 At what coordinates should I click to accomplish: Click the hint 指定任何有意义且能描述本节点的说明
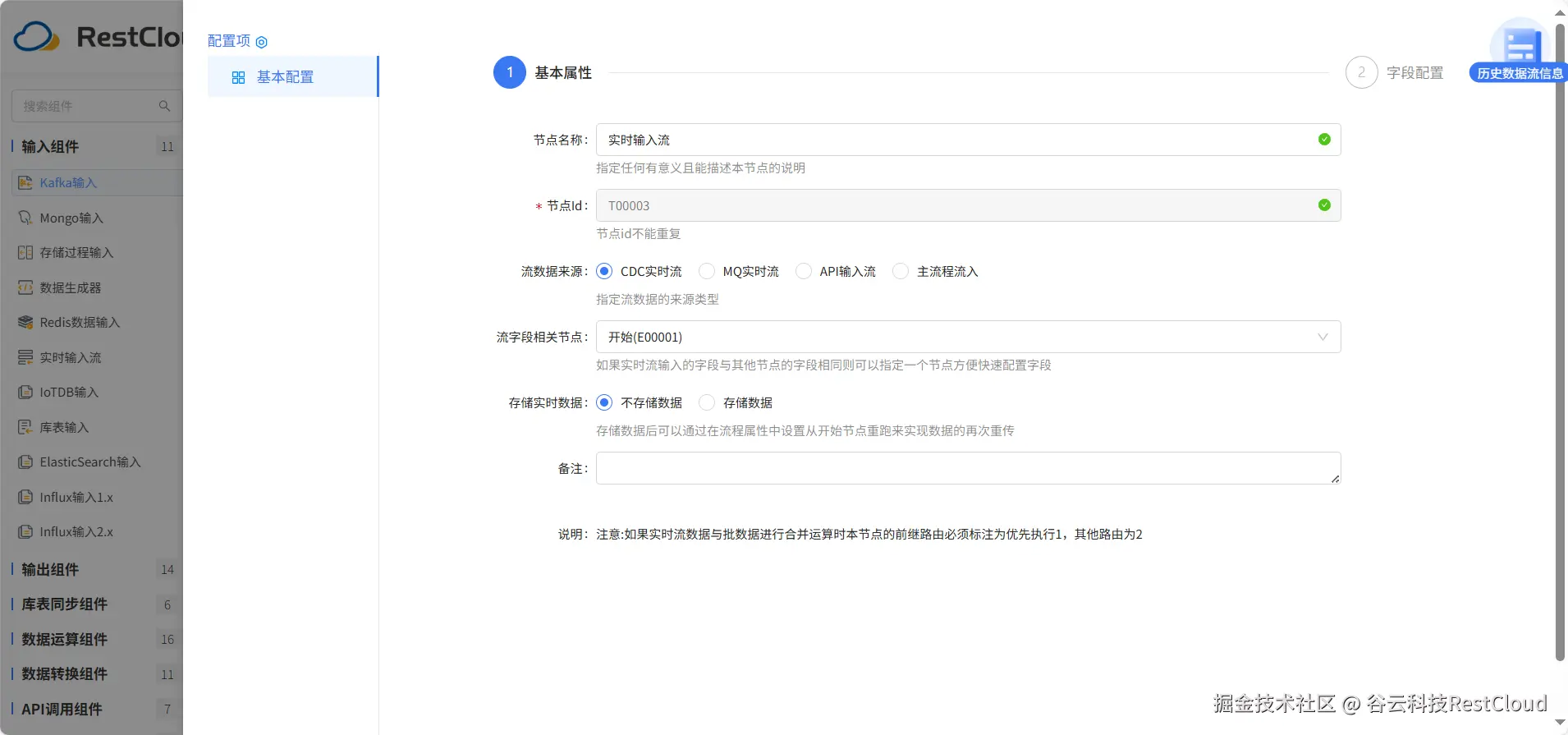[x=700, y=168]
